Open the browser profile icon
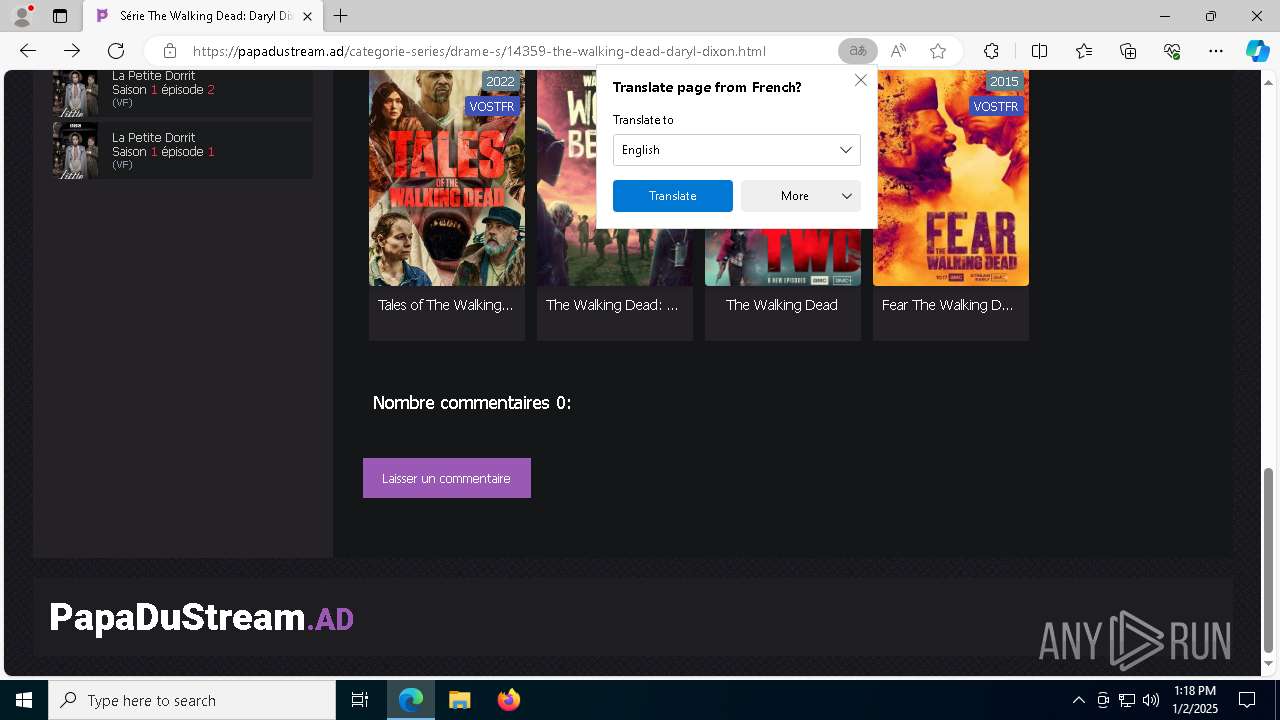 (x=22, y=16)
